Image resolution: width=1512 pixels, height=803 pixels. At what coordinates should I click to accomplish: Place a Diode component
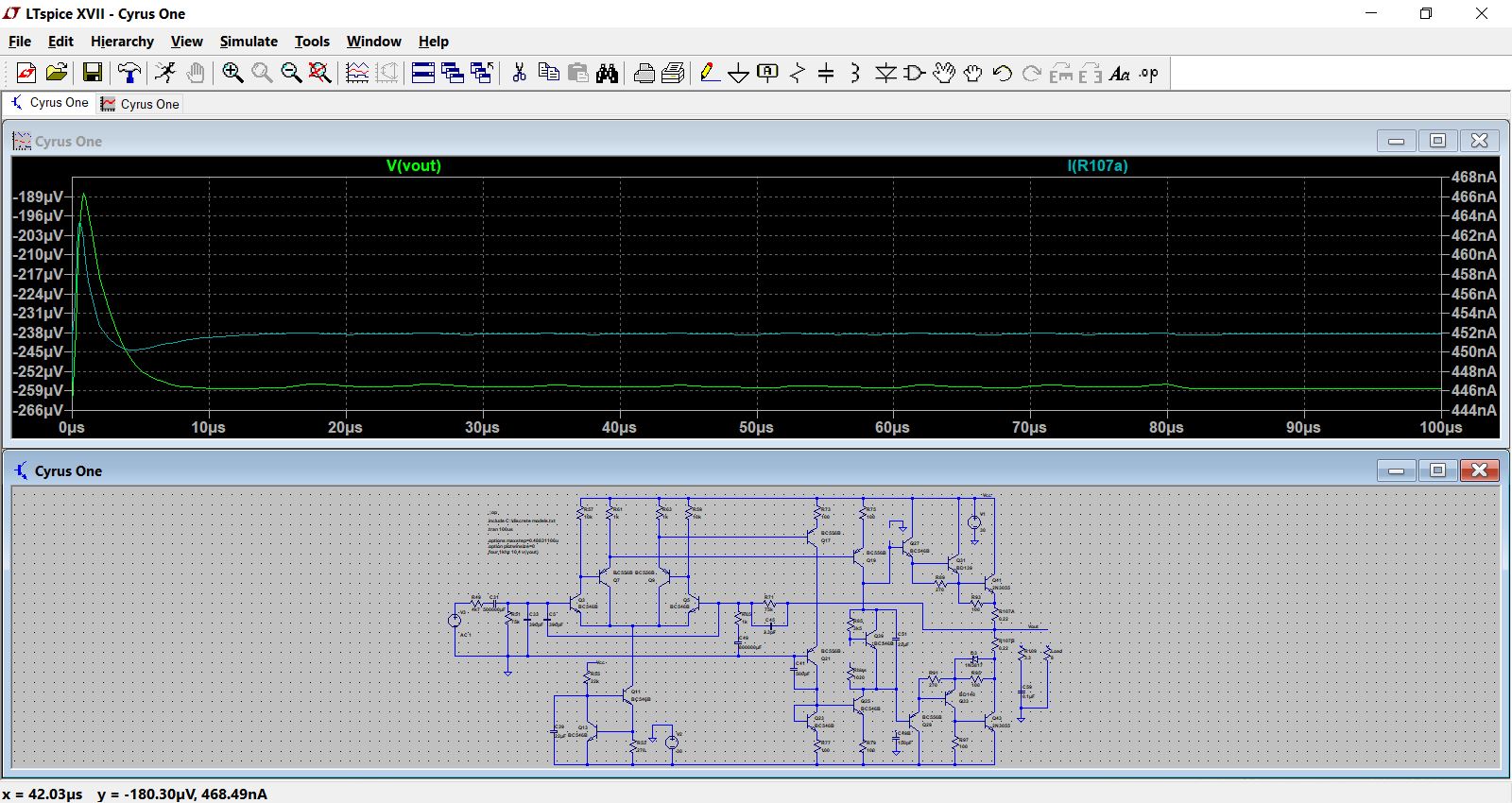pyautogui.click(x=885, y=73)
